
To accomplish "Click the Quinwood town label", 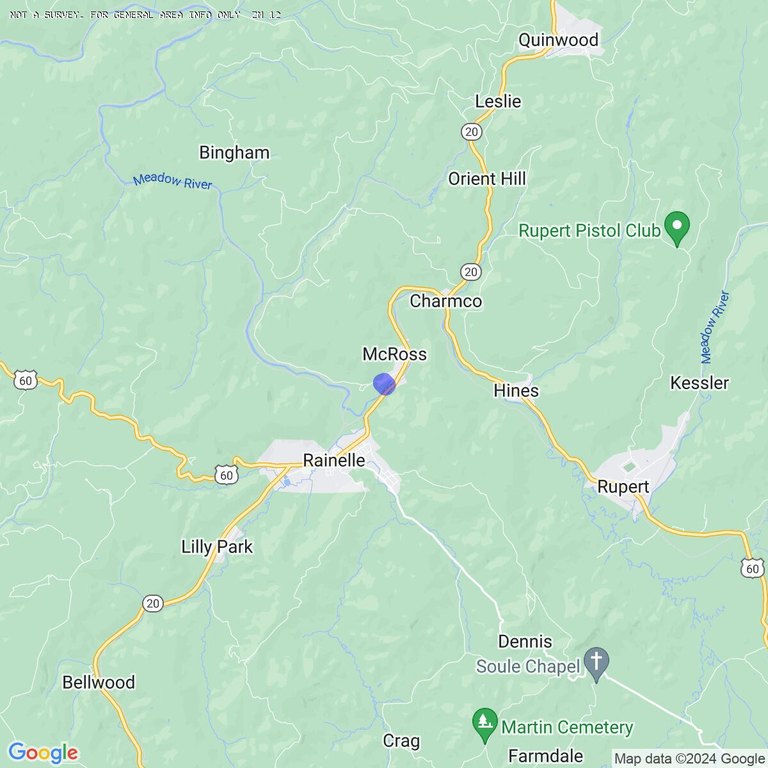I will pyautogui.click(x=558, y=40).
